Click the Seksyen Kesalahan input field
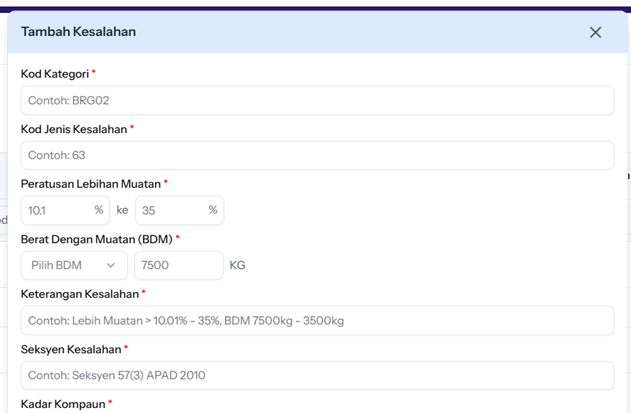631x413 pixels. (316, 375)
